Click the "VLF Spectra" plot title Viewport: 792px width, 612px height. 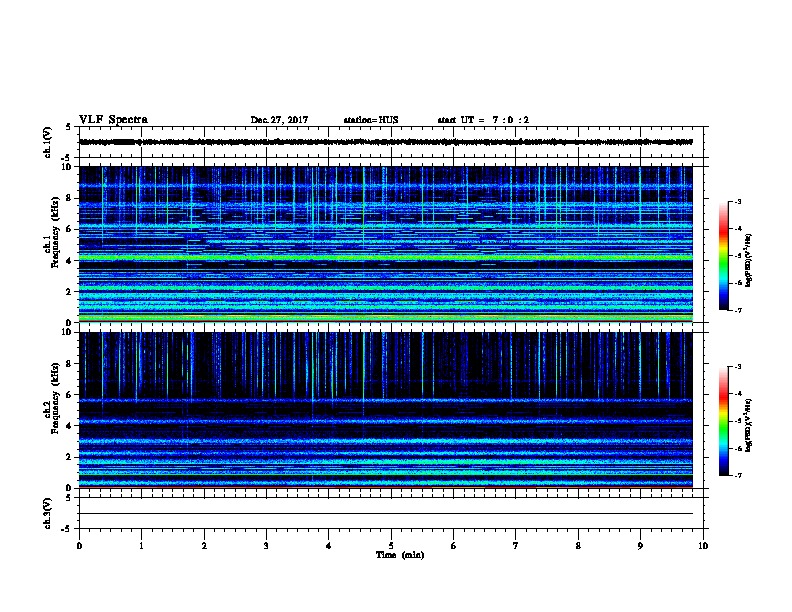pyautogui.click(x=113, y=120)
